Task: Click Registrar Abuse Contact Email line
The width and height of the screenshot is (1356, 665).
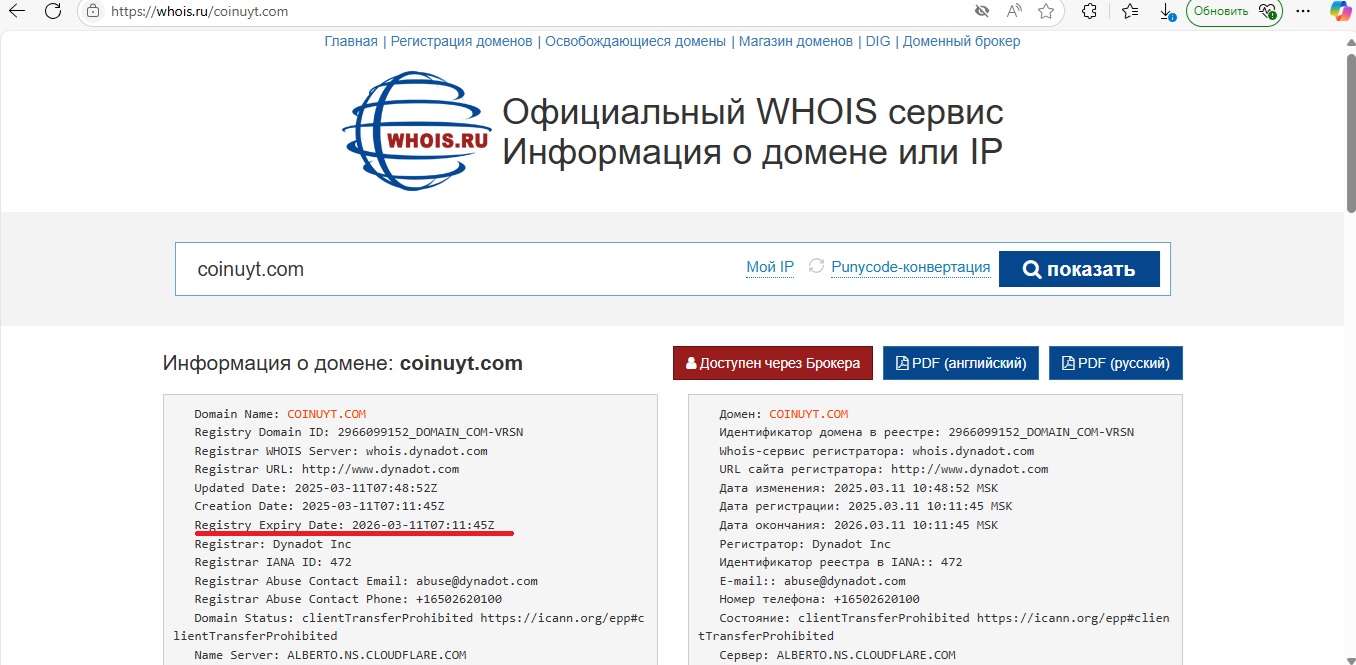Action: click(x=366, y=581)
